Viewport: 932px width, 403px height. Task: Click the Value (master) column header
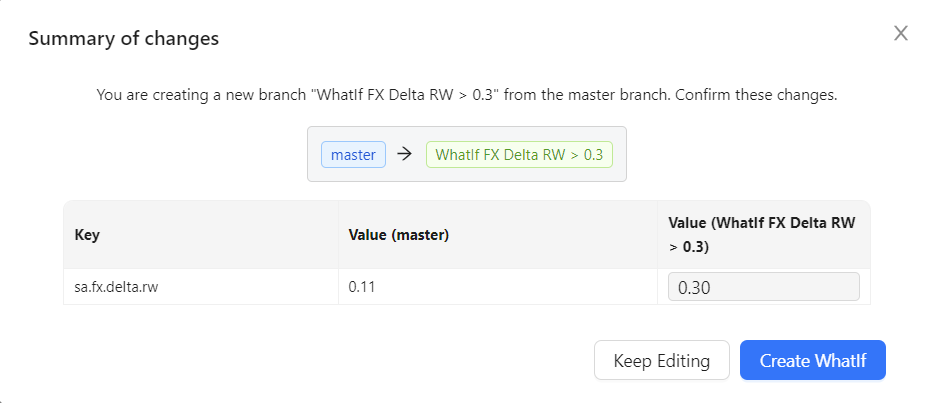coord(398,235)
